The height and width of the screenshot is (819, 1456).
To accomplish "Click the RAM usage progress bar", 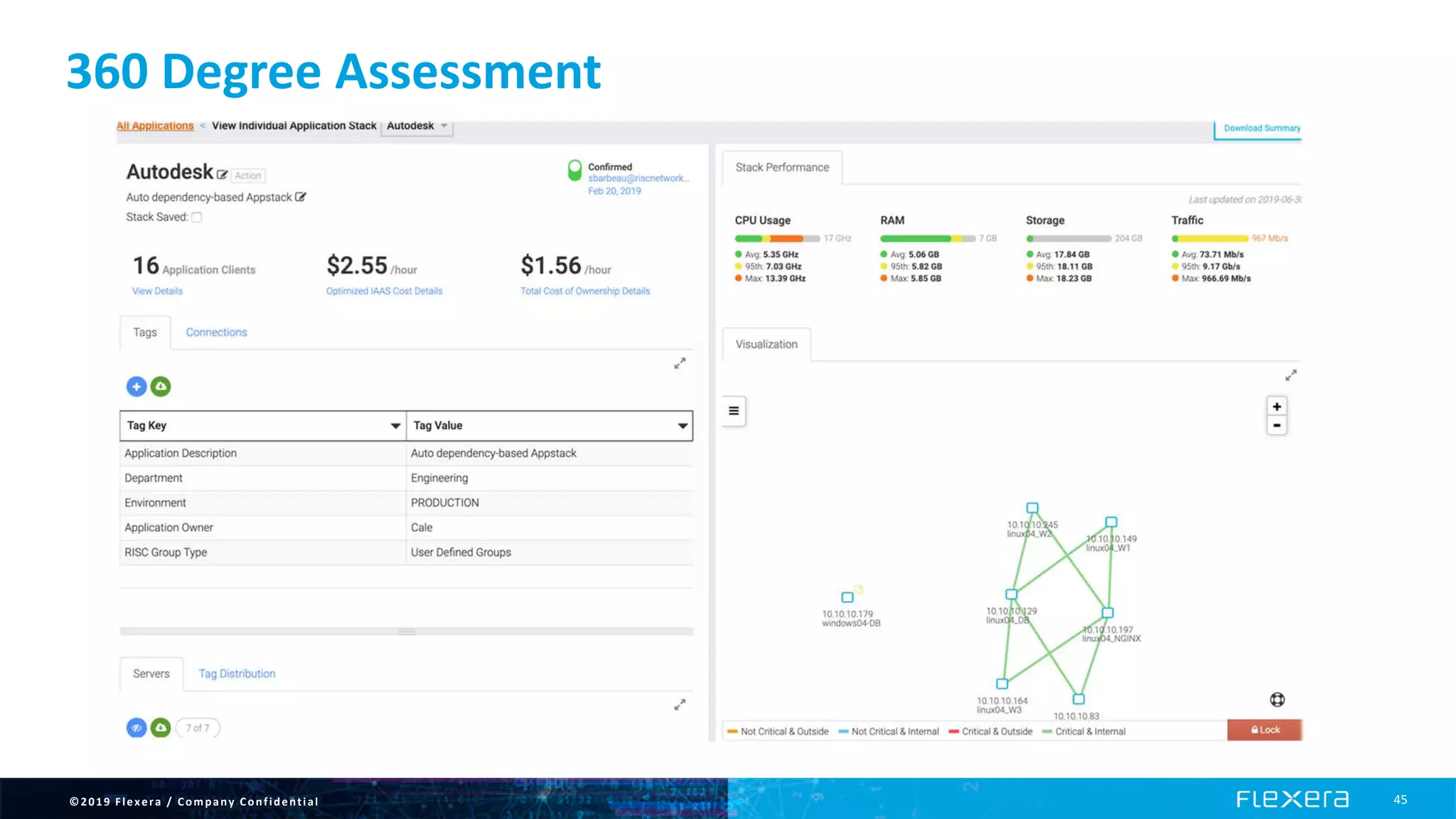I will click(928, 239).
